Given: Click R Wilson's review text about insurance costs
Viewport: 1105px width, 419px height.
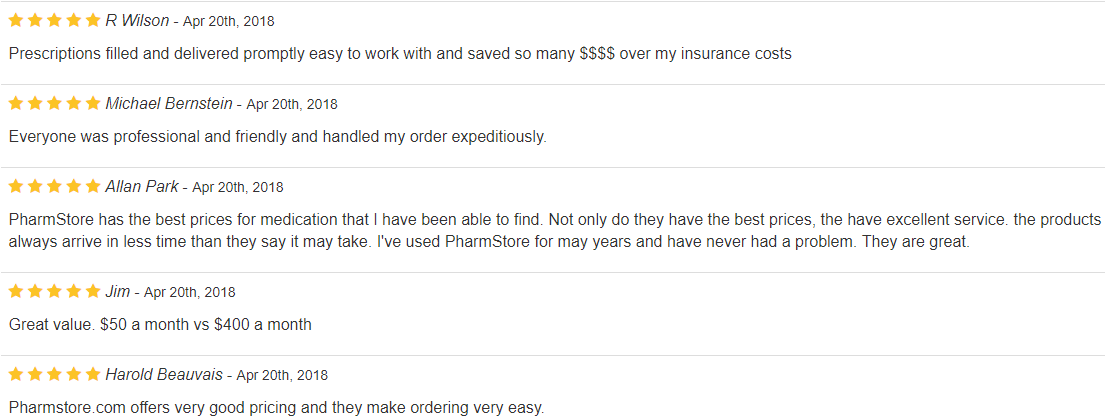Looking at the screenshot, I should point(400,54).
